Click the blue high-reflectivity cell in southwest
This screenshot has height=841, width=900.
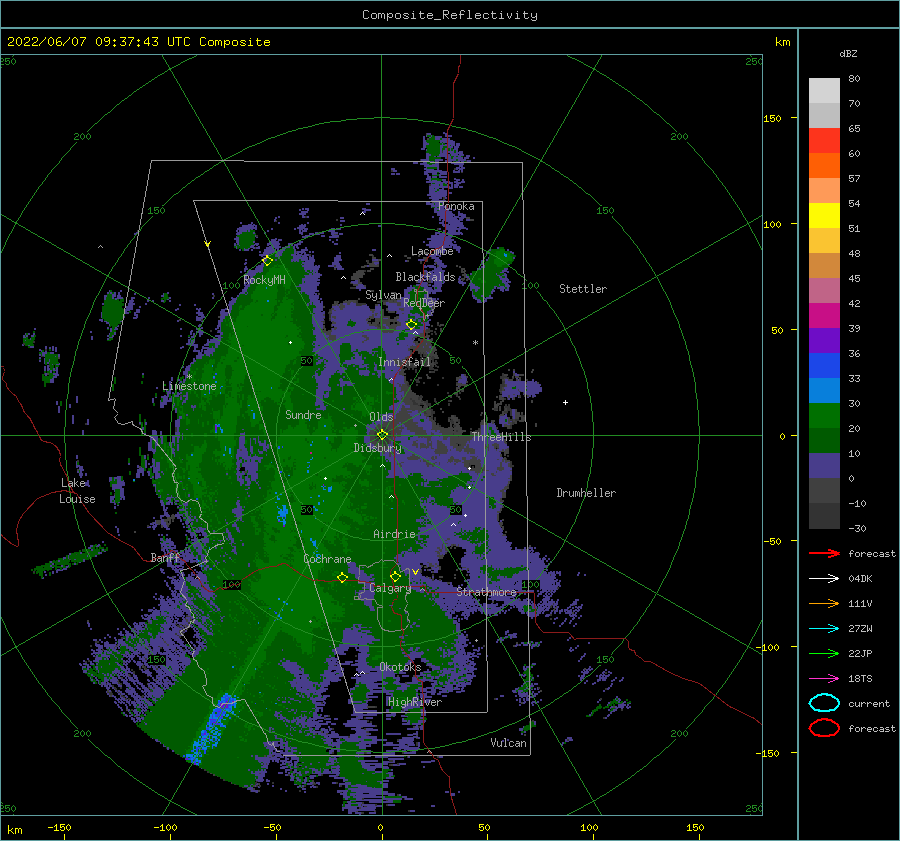coord(210,730)
